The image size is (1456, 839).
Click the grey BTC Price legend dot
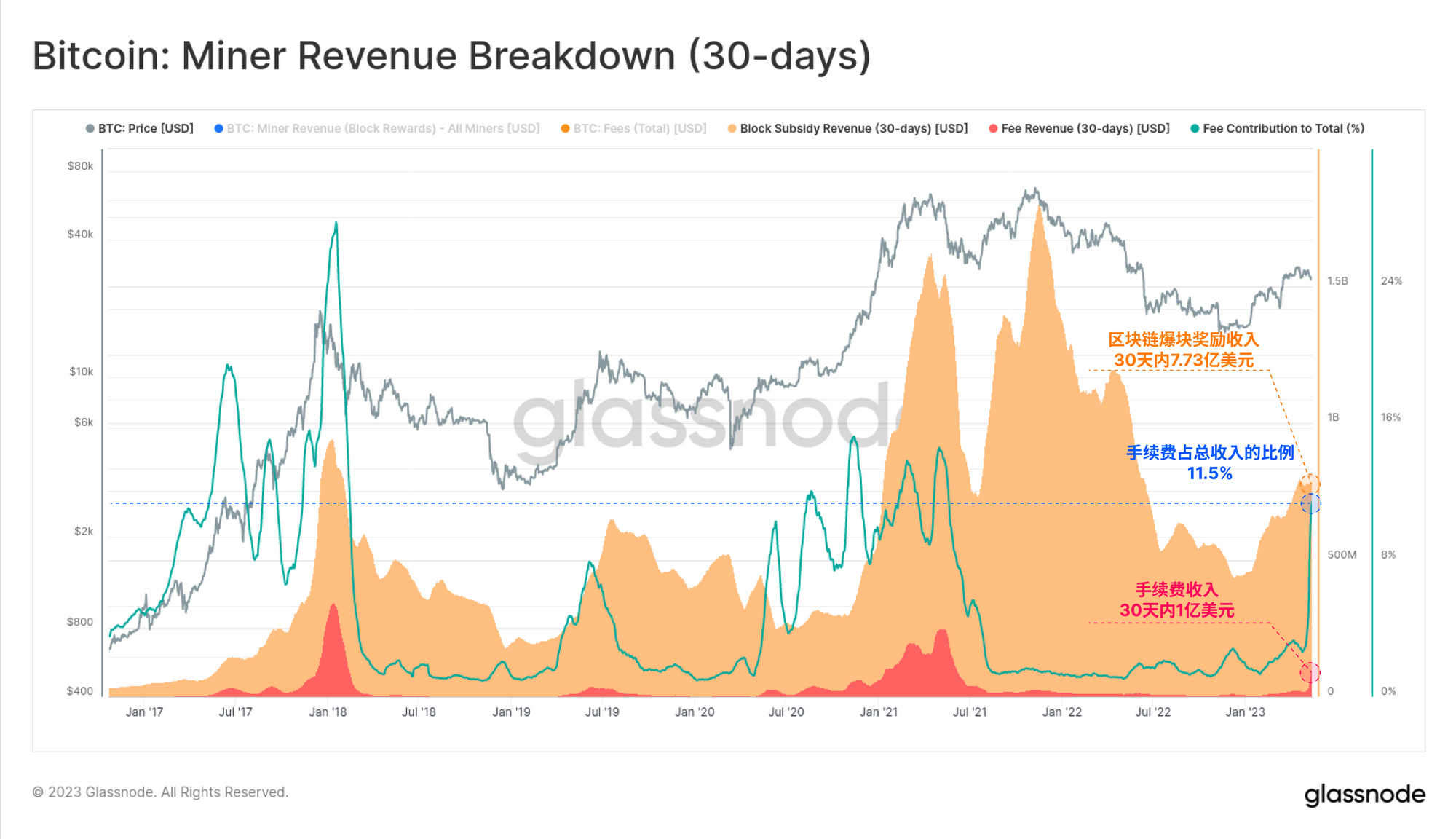90,128
